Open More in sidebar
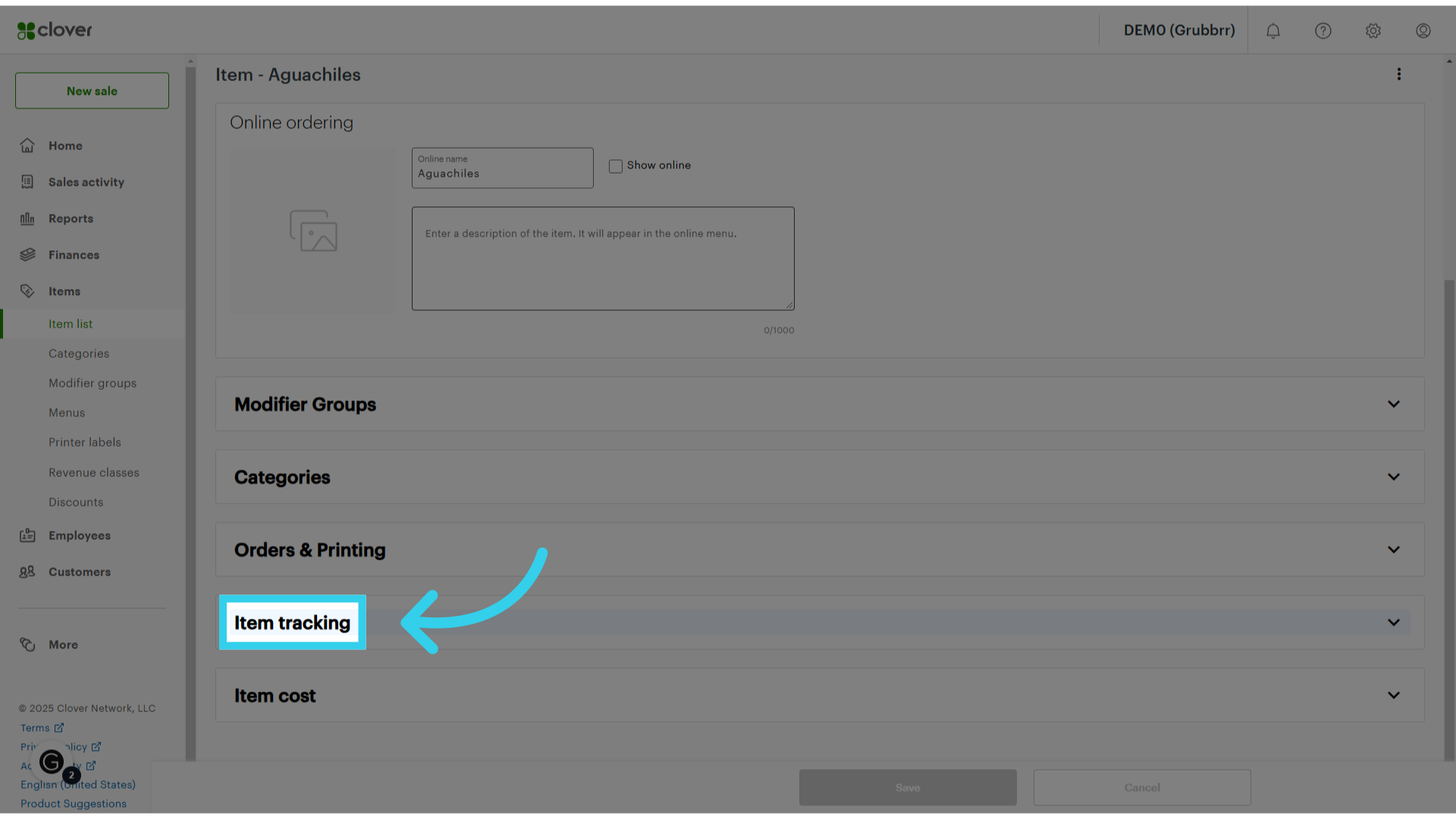 tap(63, 645)
